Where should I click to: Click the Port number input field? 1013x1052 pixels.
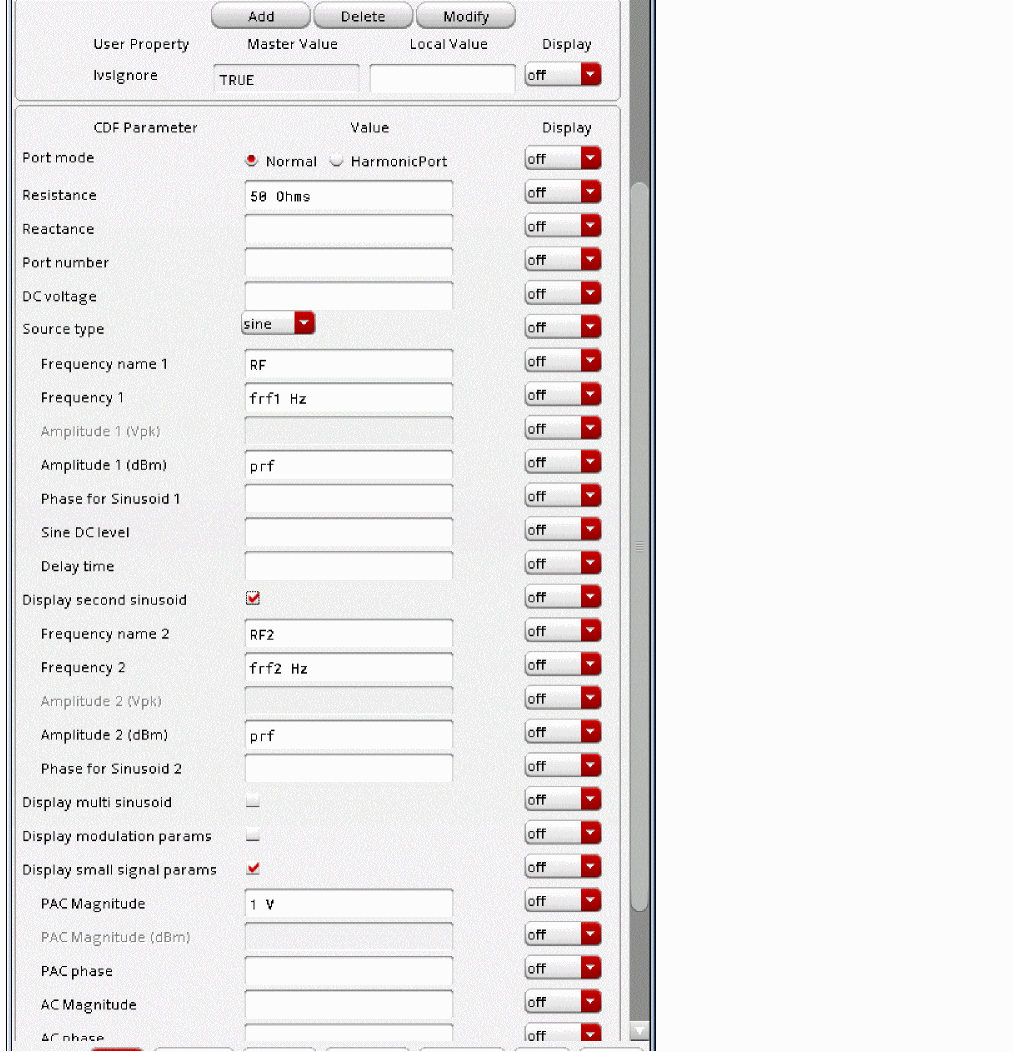349,262
